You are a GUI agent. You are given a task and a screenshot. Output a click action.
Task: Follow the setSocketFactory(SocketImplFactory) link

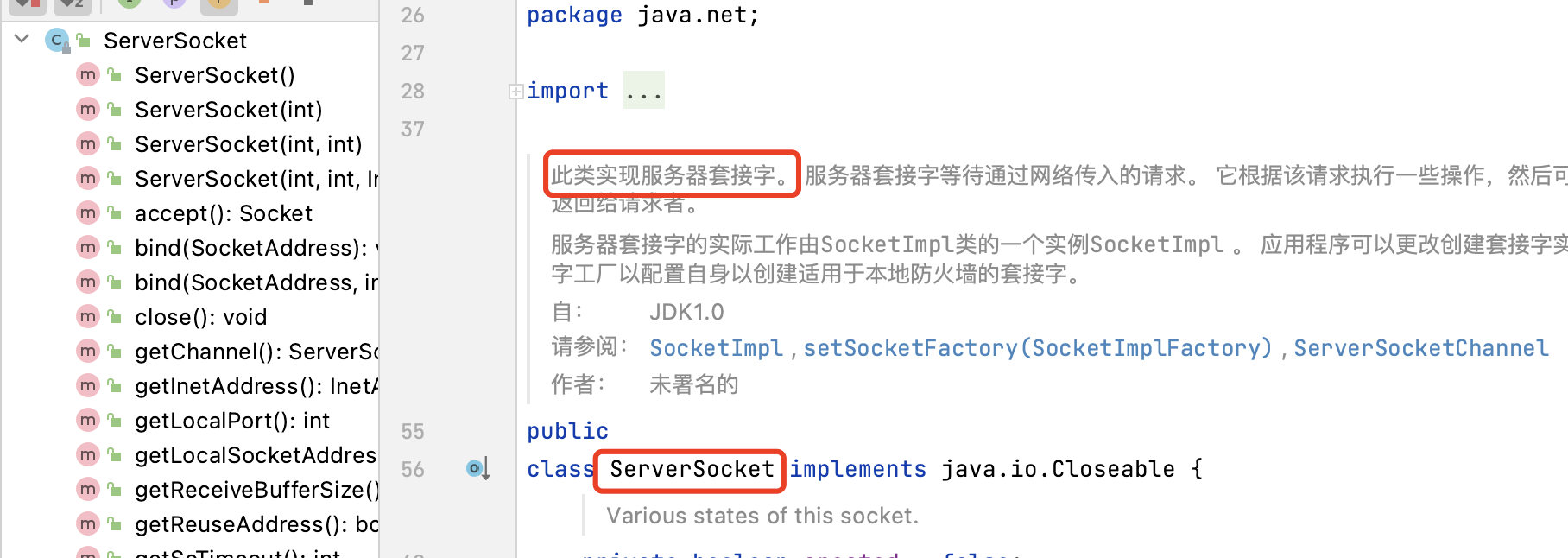(1037, 347)
